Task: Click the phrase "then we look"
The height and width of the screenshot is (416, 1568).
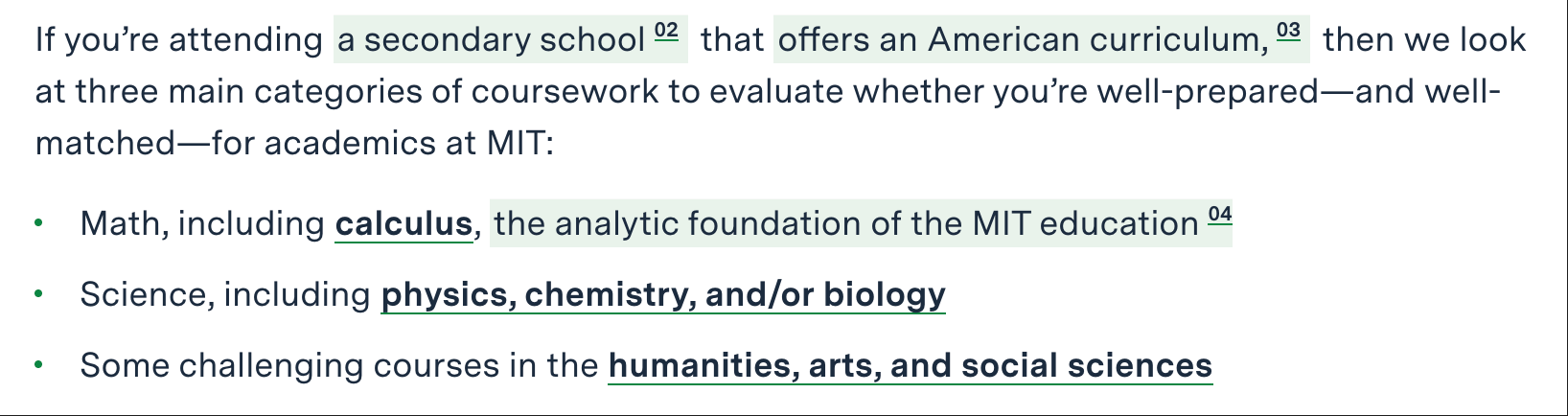Action: click(x=1423, y=40)
